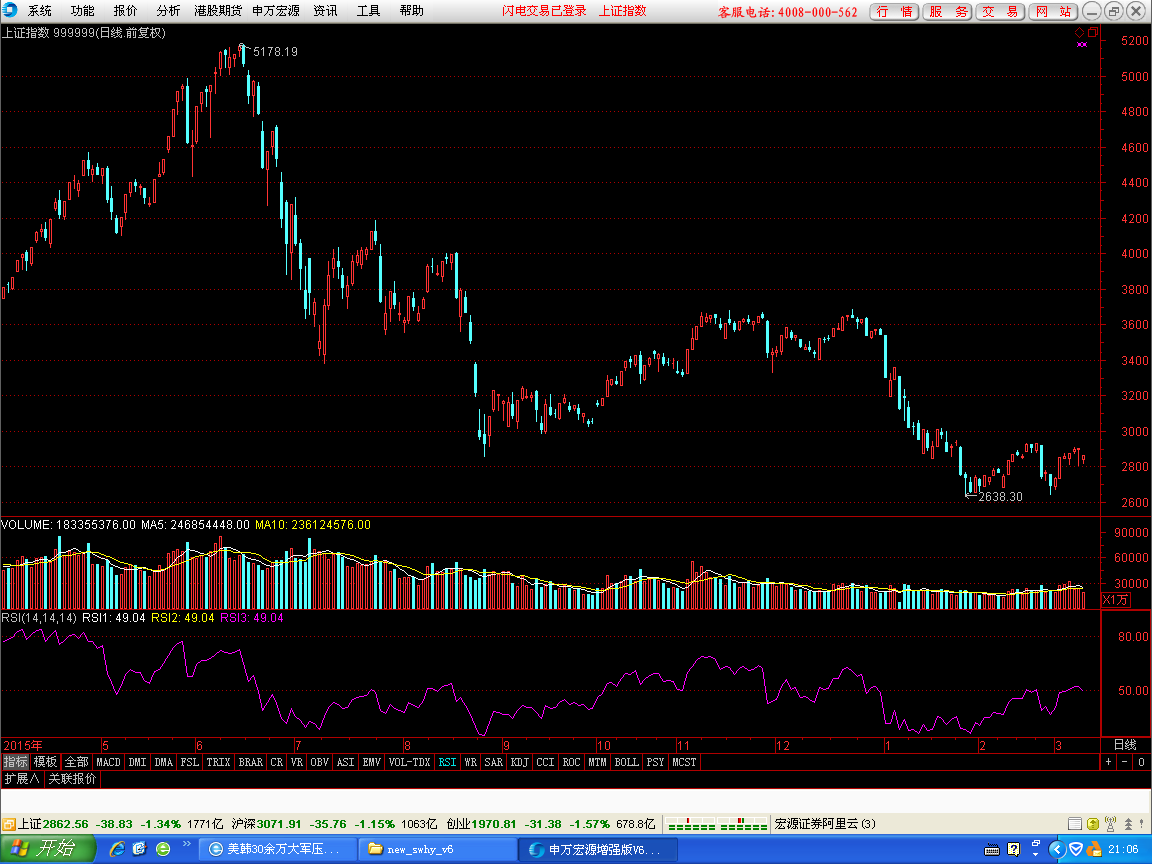Click the list-panel icon in status bar
1152x864 pixels.
point(1074,824)
